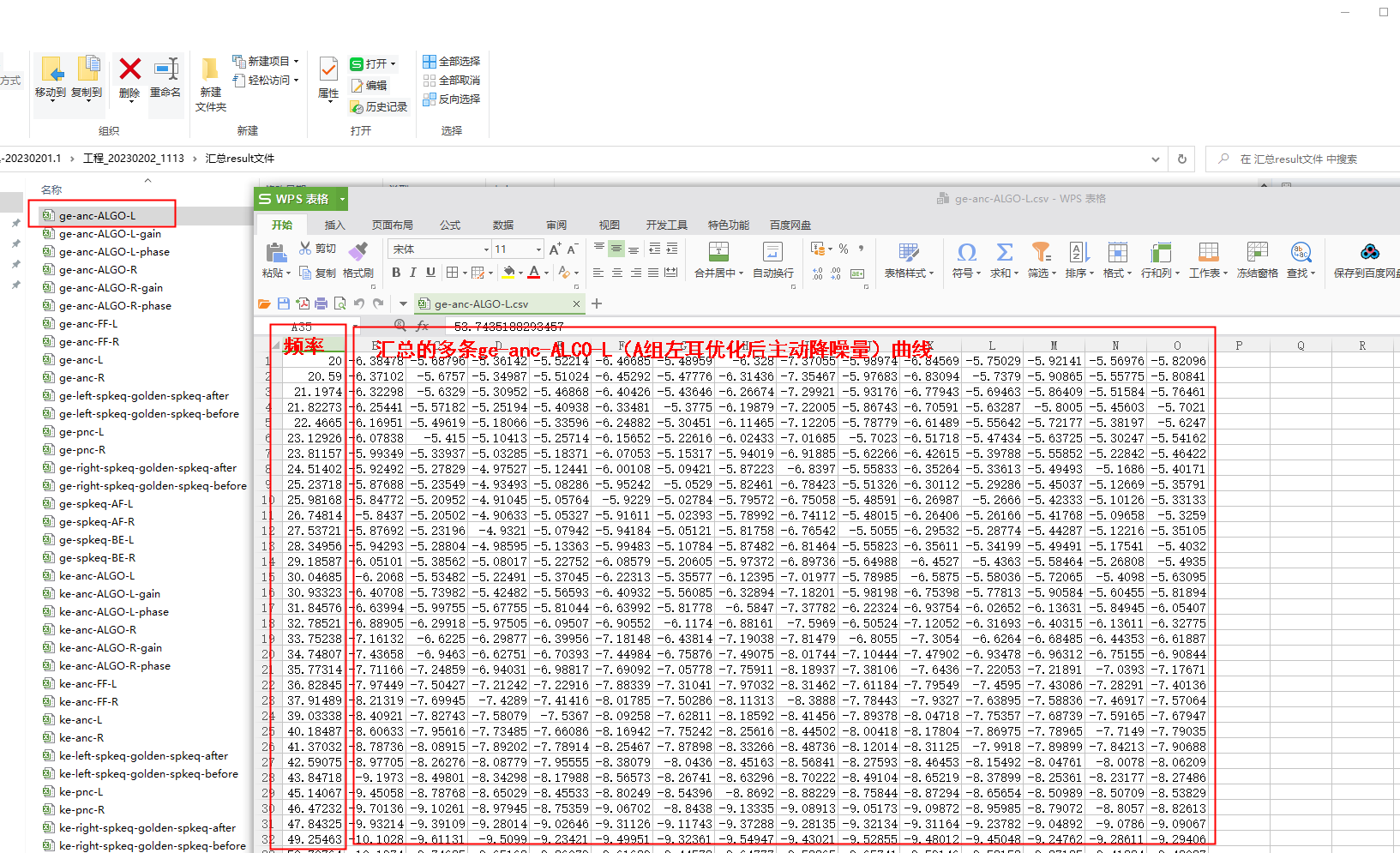This screenshot has height=853, width=1400.
Task: Open the Table Style (表格样式) dropdown
Action: pos(910,273)
